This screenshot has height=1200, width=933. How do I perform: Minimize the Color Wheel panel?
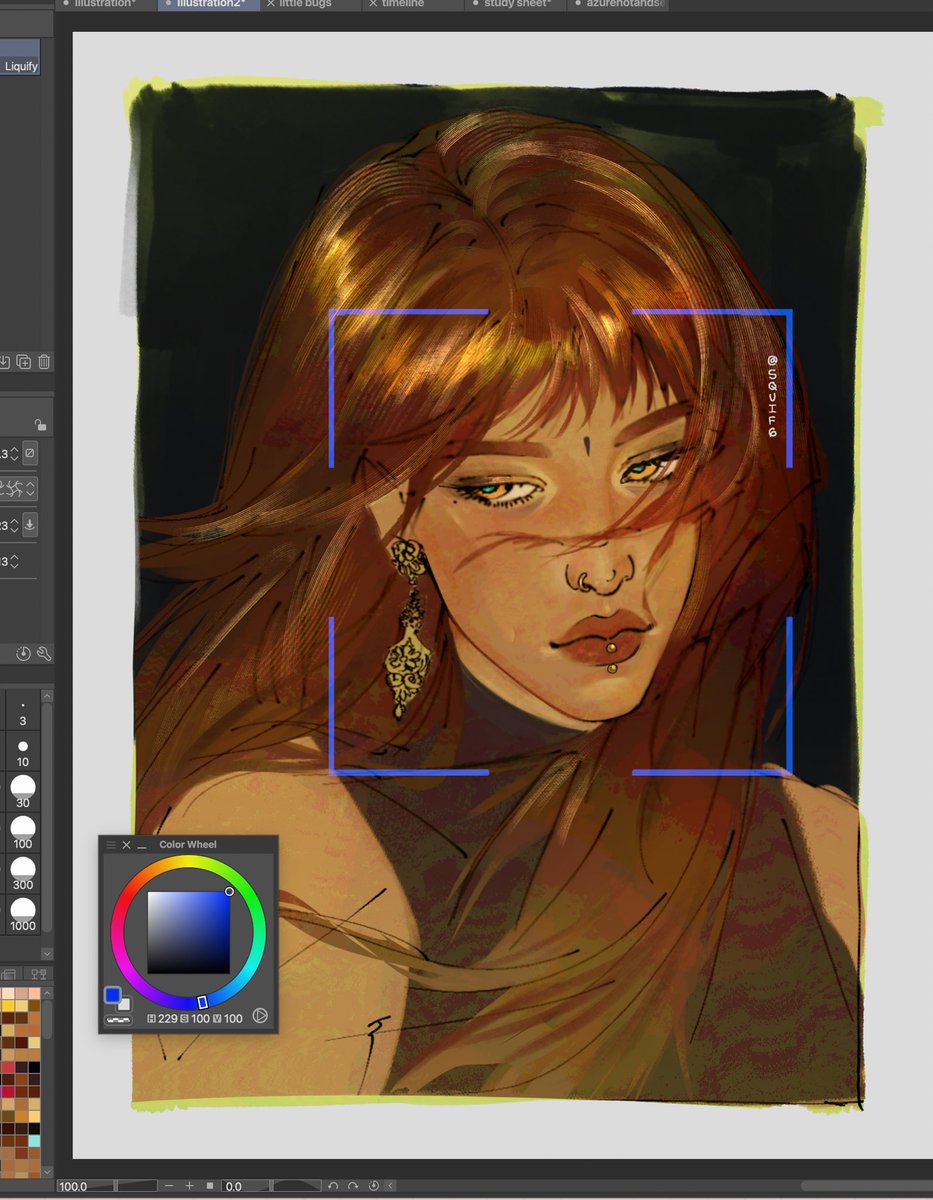coord(141,845)
